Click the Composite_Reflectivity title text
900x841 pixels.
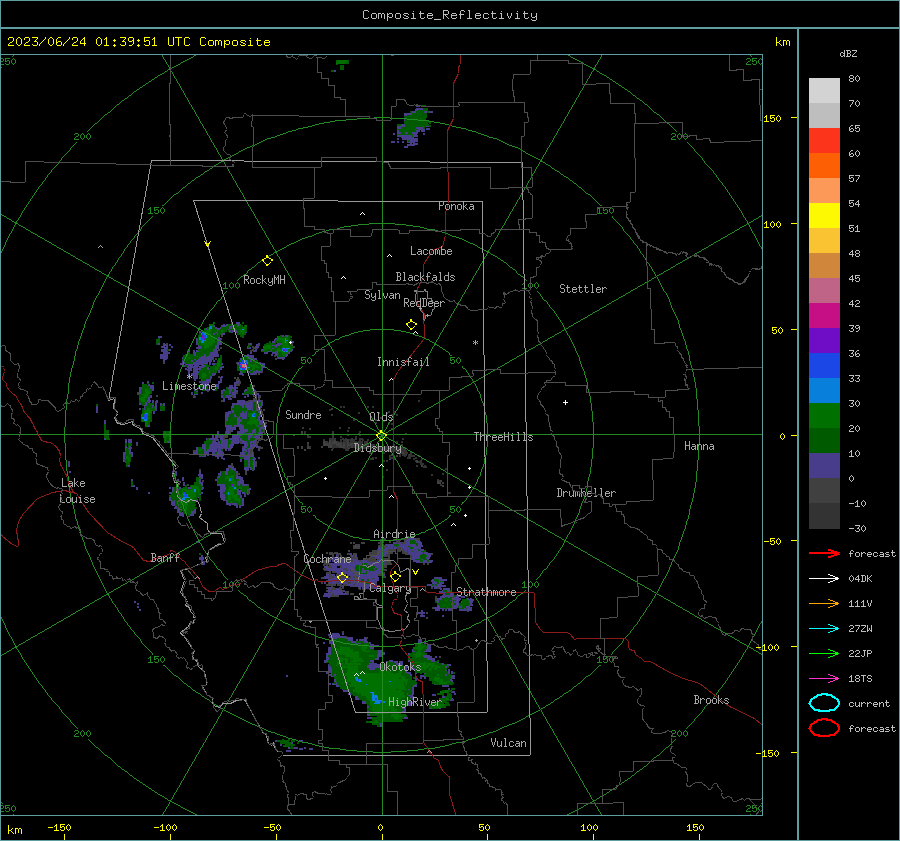(449, 15)
